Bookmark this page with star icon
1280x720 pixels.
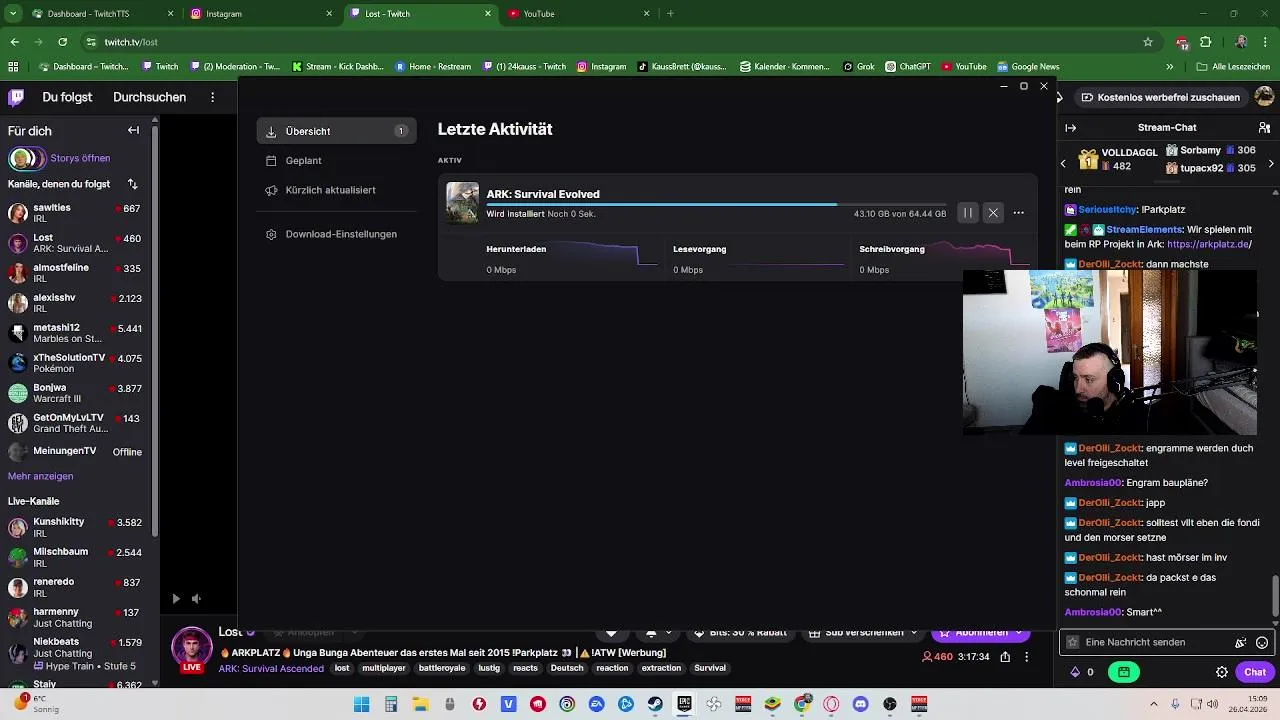pos(1148,42)
